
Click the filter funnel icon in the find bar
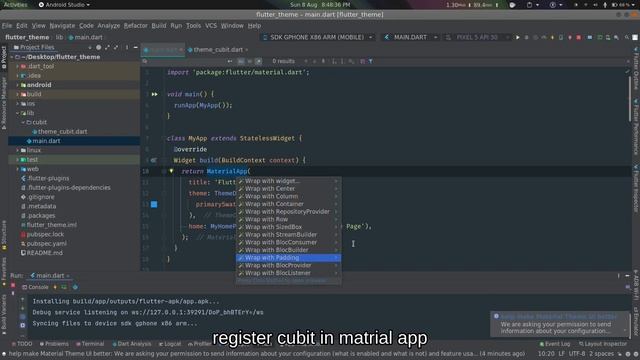[371, 61]
